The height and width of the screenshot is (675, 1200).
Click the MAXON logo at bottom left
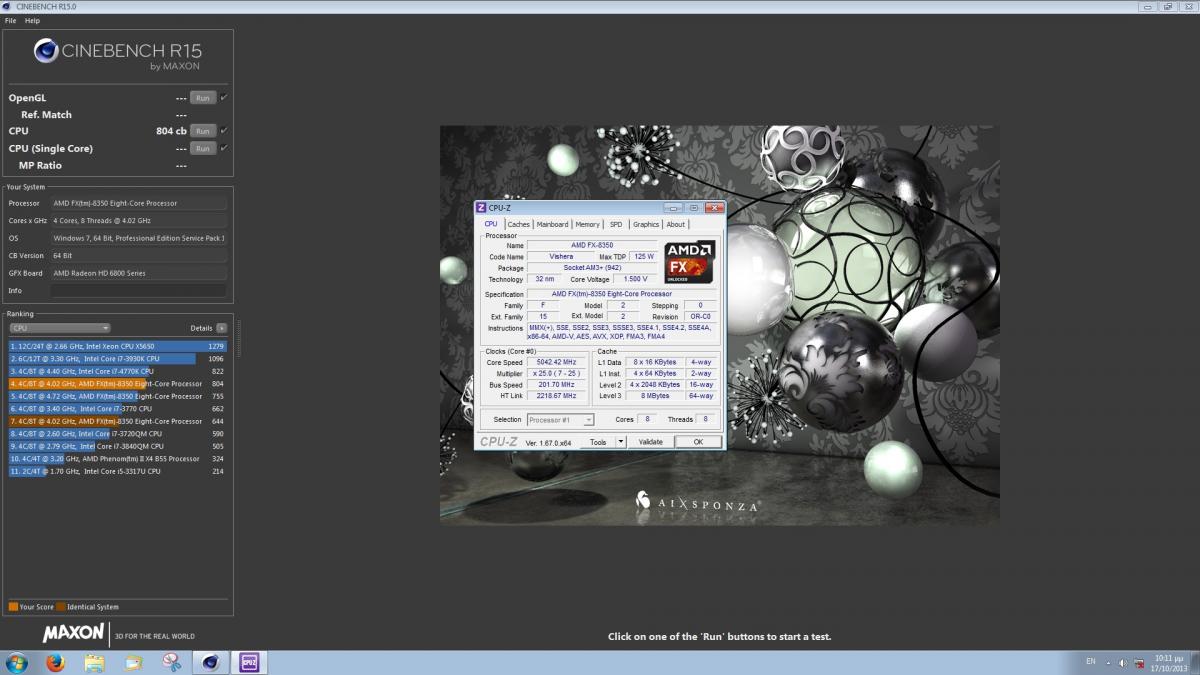click(73, 633)
